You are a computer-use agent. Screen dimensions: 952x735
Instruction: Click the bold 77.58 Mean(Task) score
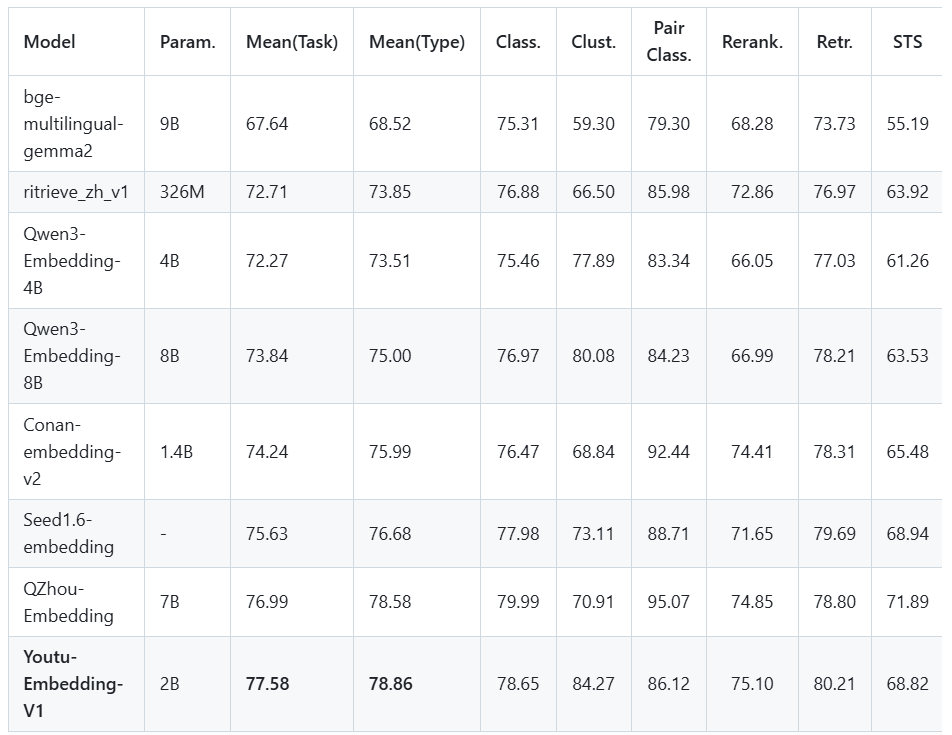pos(267,684)
